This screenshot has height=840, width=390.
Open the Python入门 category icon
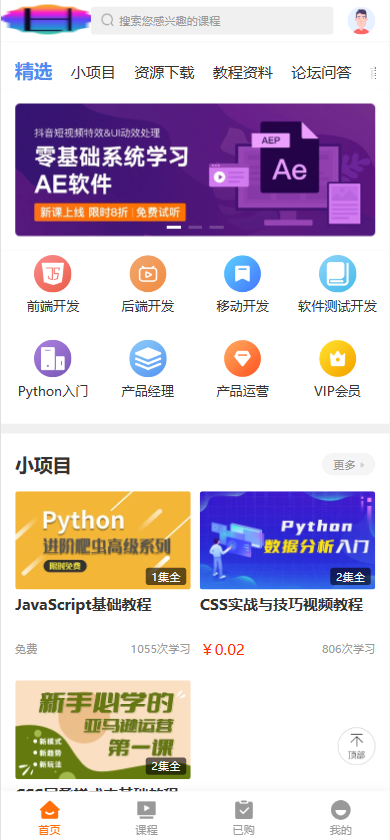click(x=52, y=358)
